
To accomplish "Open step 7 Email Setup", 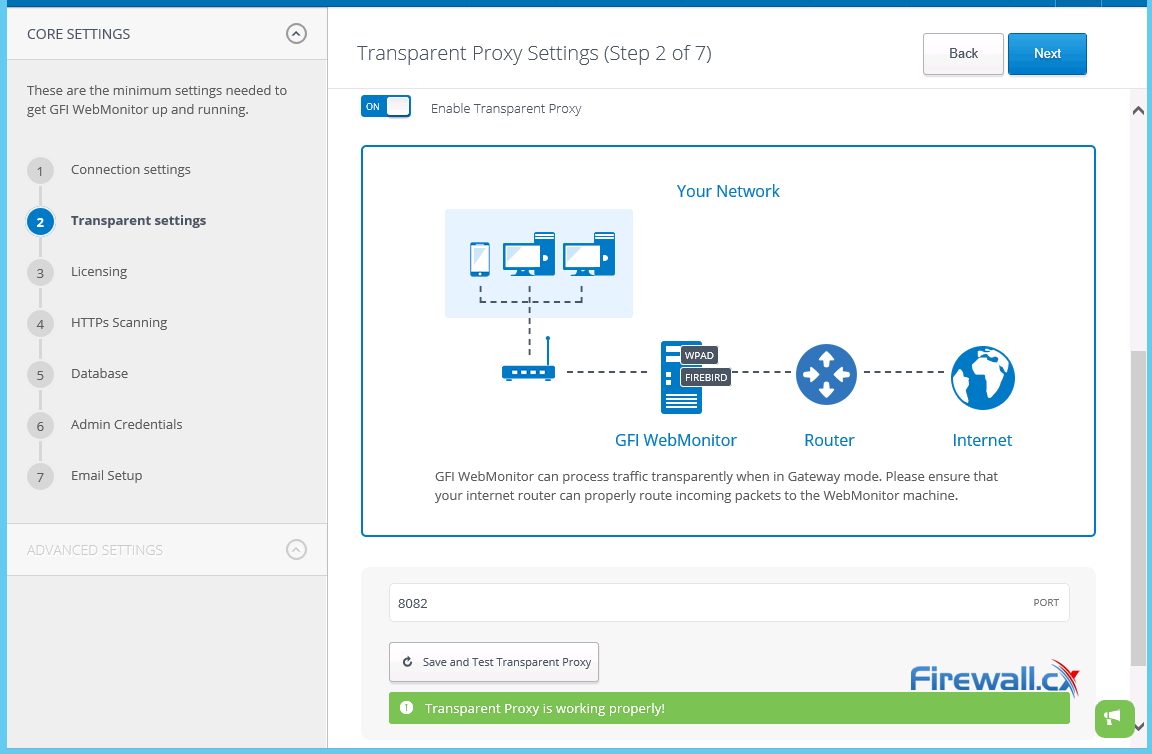I will tap(107, 475).
